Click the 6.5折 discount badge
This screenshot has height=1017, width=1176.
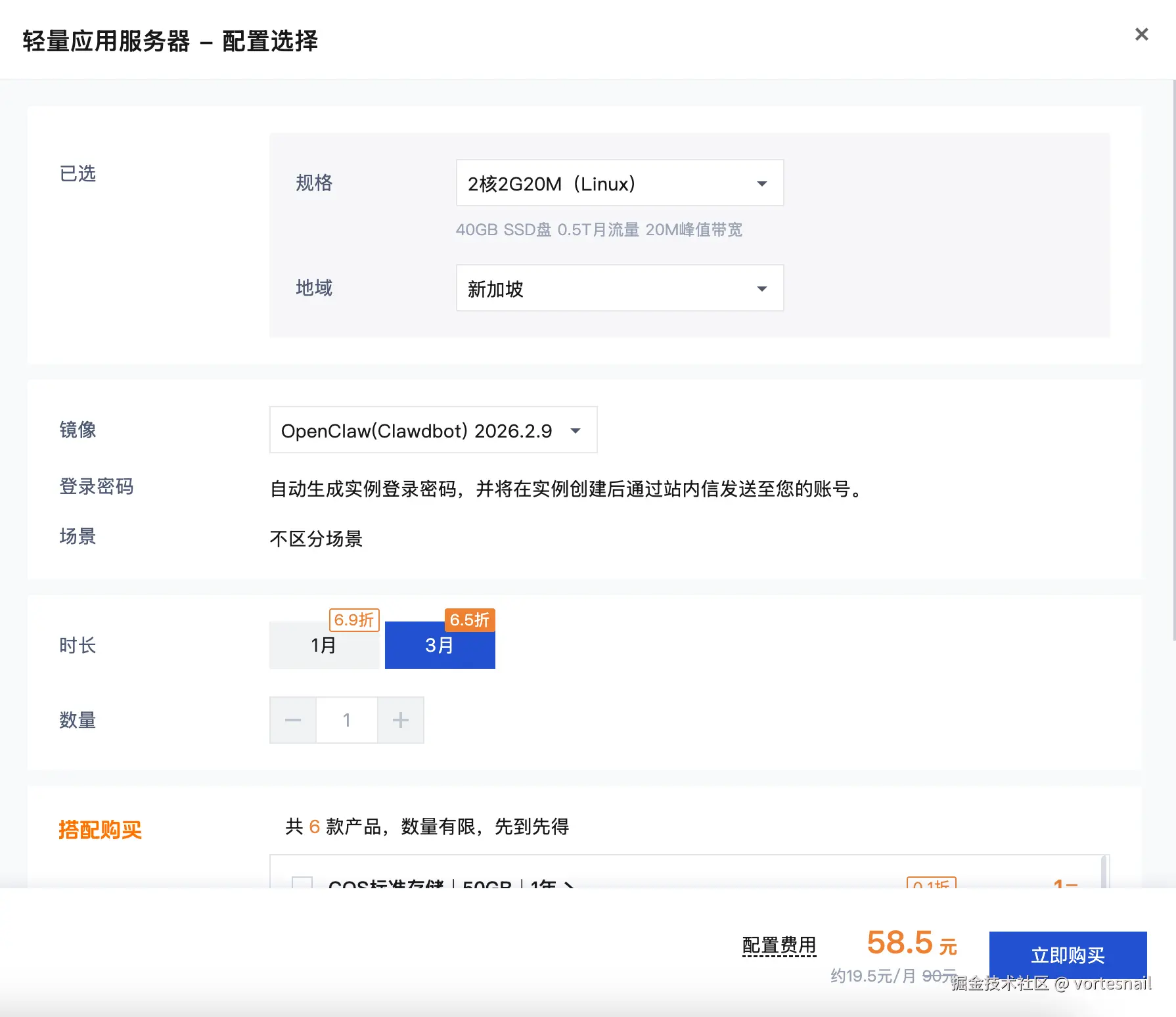[x=469, y=620]
